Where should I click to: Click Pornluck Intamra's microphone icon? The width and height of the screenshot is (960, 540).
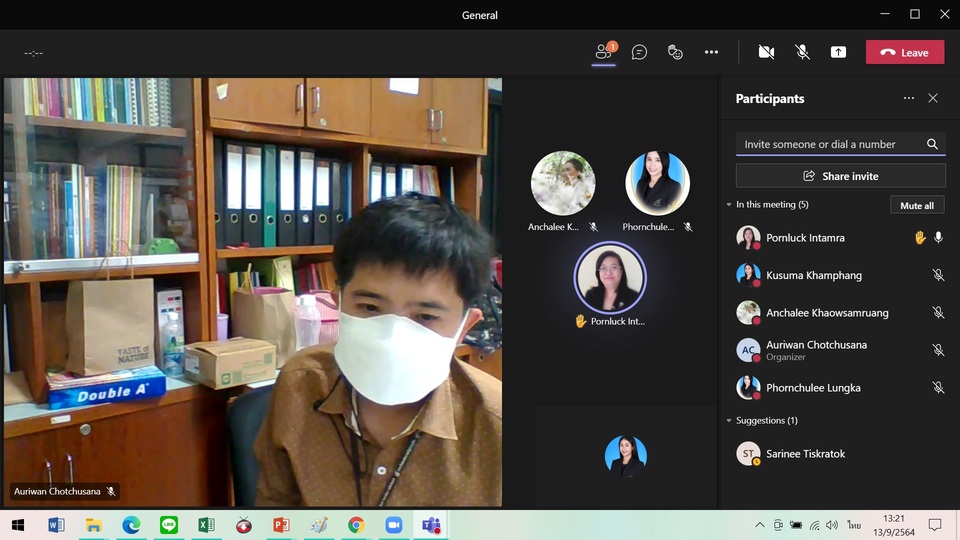(x=938, y=238)
